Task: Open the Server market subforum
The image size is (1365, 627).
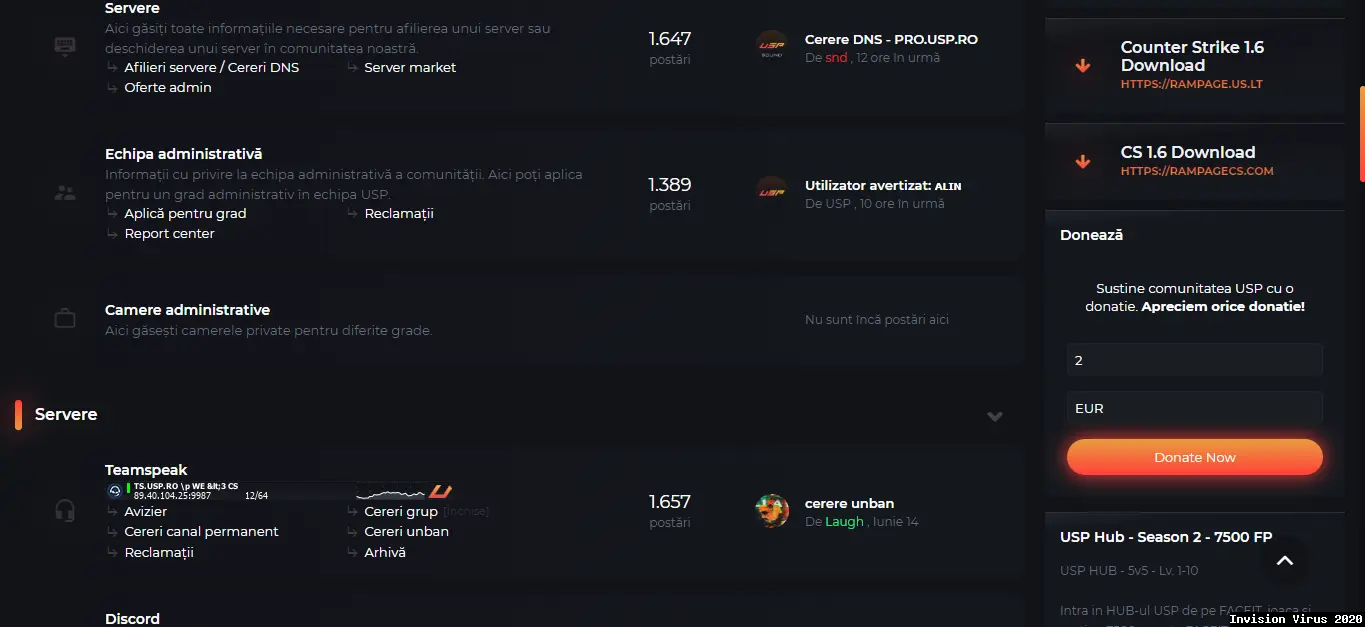Action: [410, 67]
